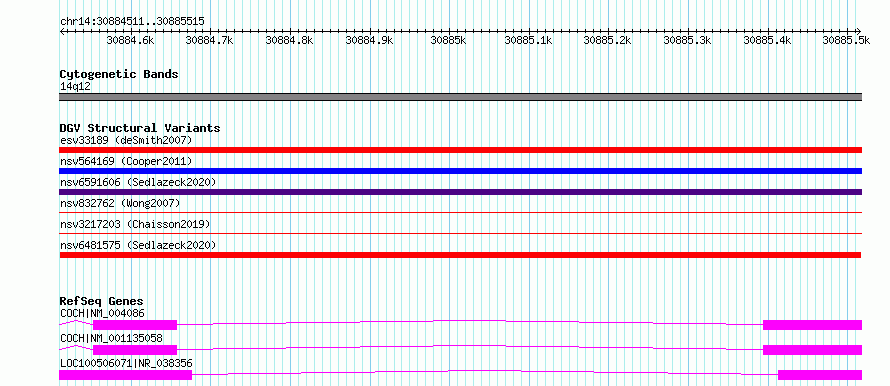Open nsv6591606 (Sedlazeck2020) variant label
Image resolution: width=890 pixels, height=386 pixels.
(x=138, y=182)
